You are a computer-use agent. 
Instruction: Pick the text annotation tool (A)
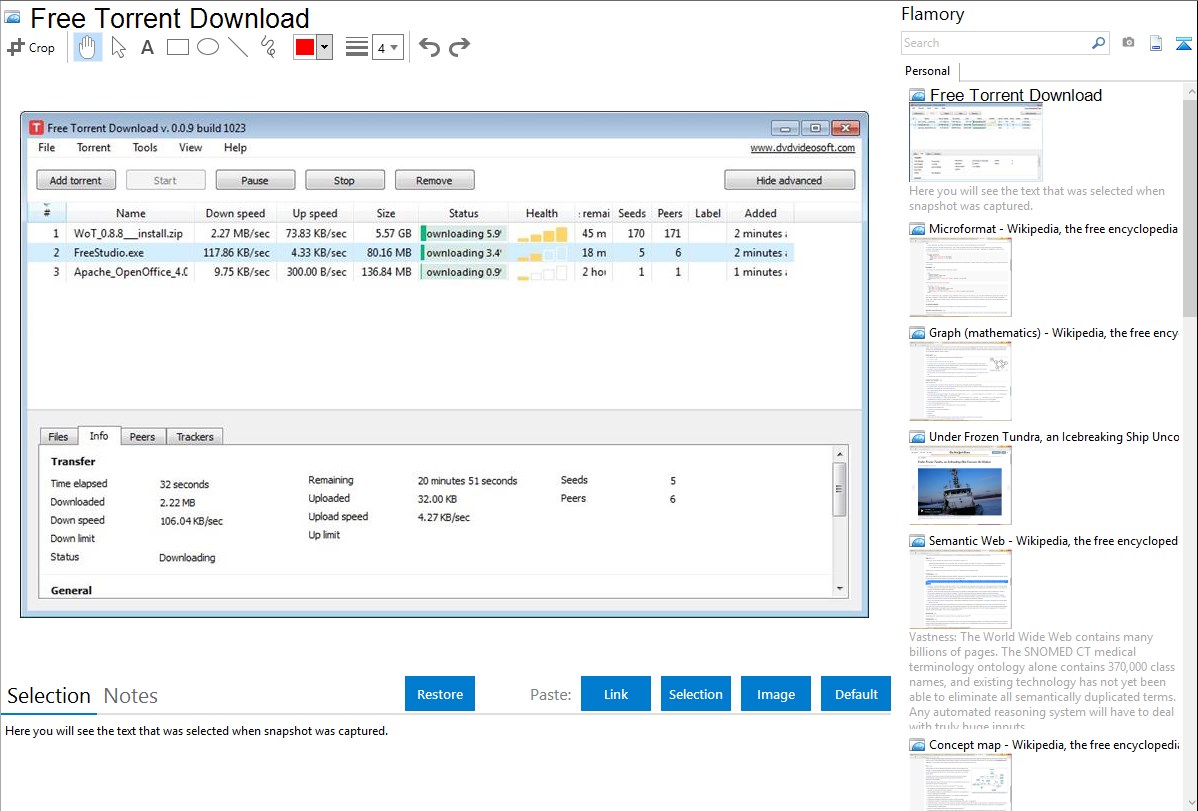tap(147, 47)
